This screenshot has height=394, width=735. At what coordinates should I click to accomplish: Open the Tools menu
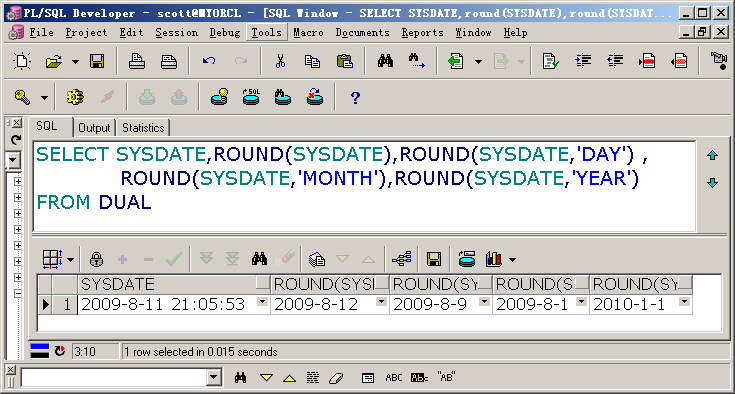[x=266, y=32]
